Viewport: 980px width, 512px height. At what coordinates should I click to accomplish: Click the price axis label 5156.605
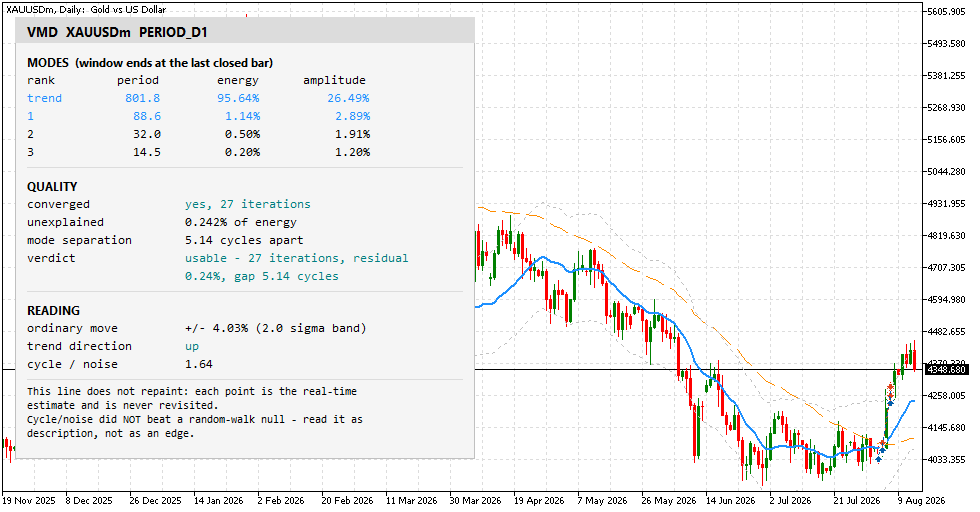tap(946, 139)
